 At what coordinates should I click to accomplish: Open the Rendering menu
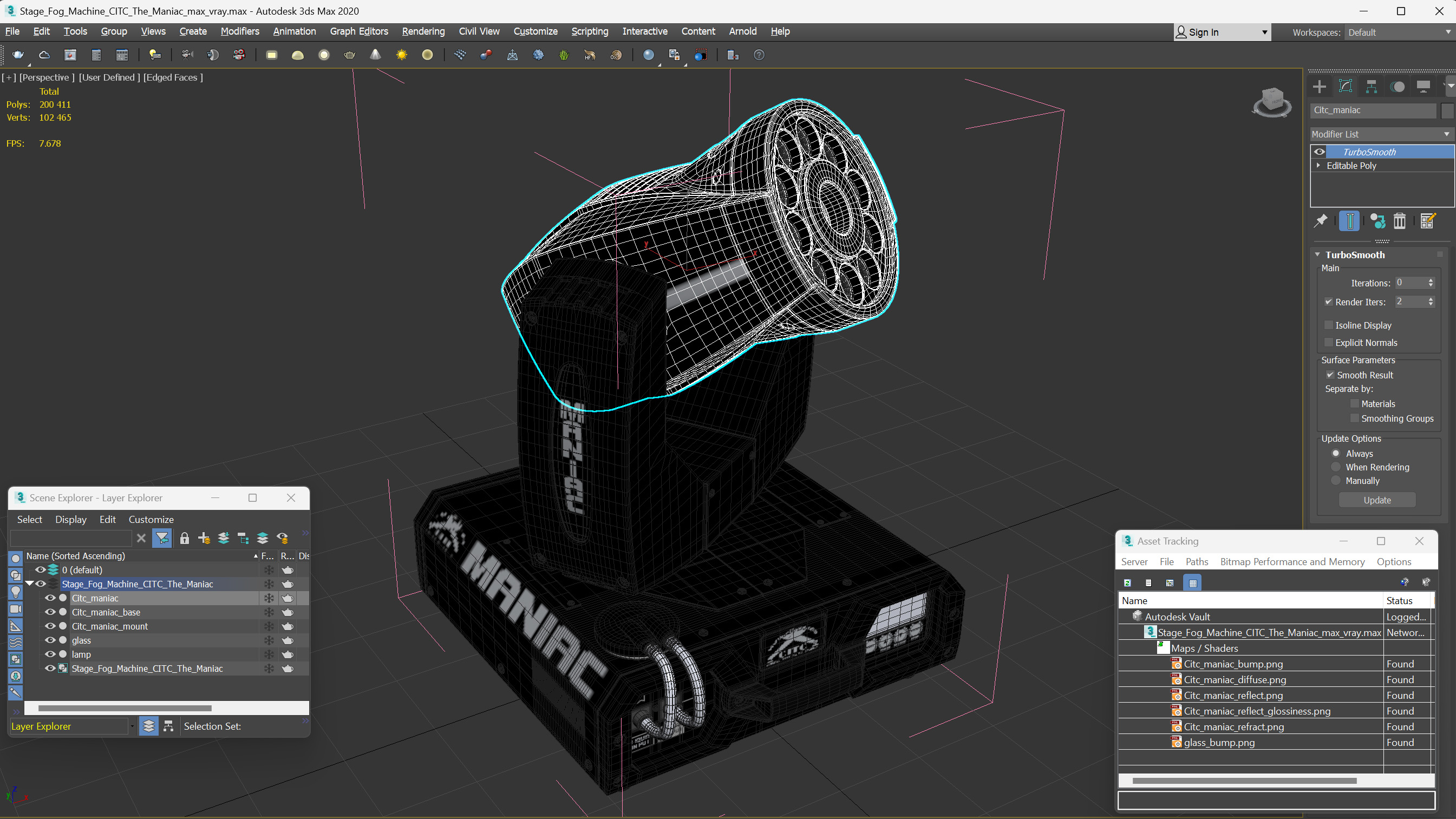[x=423, y=31]
